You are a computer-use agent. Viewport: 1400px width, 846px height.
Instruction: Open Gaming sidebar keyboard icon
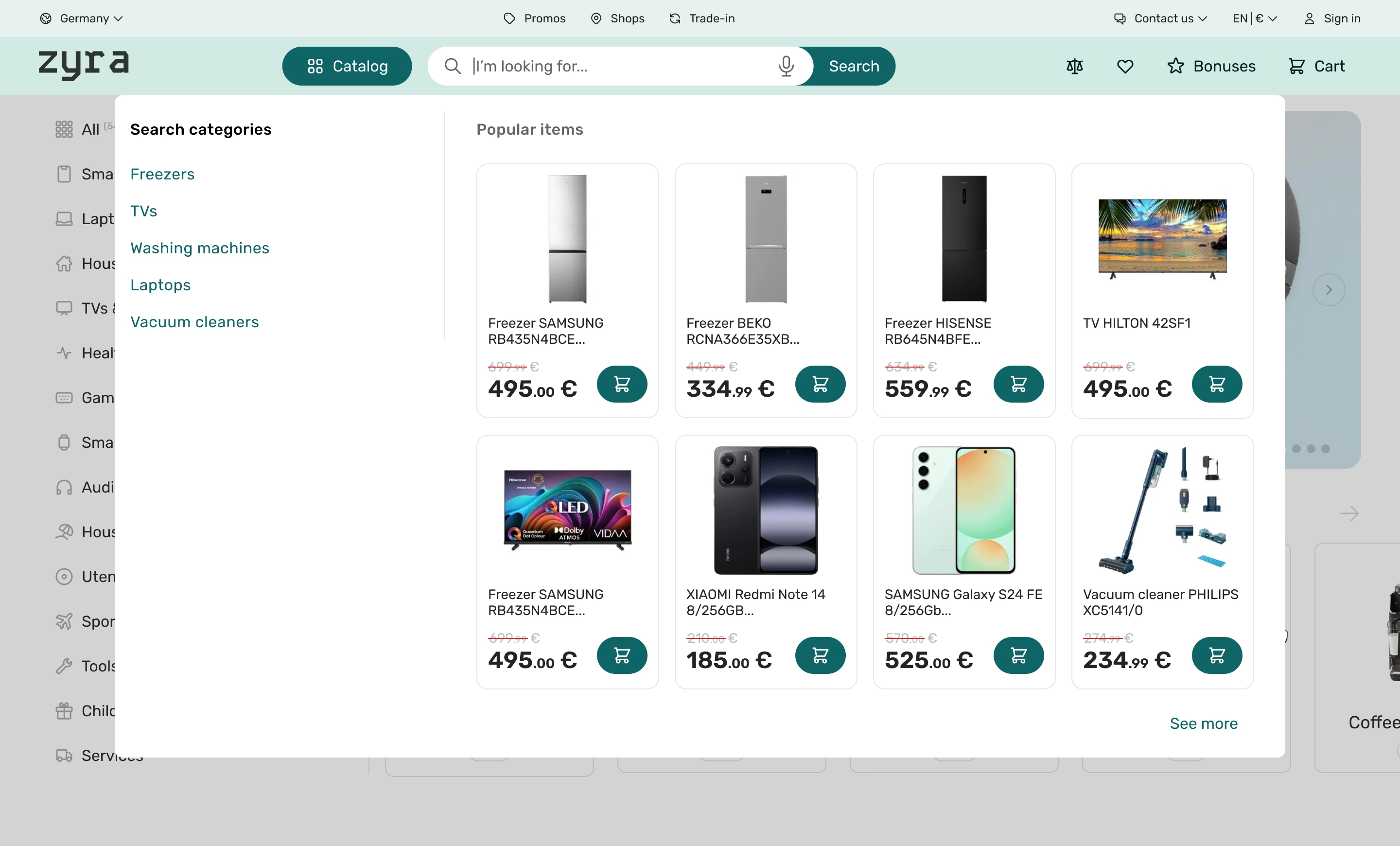point(64,398)
